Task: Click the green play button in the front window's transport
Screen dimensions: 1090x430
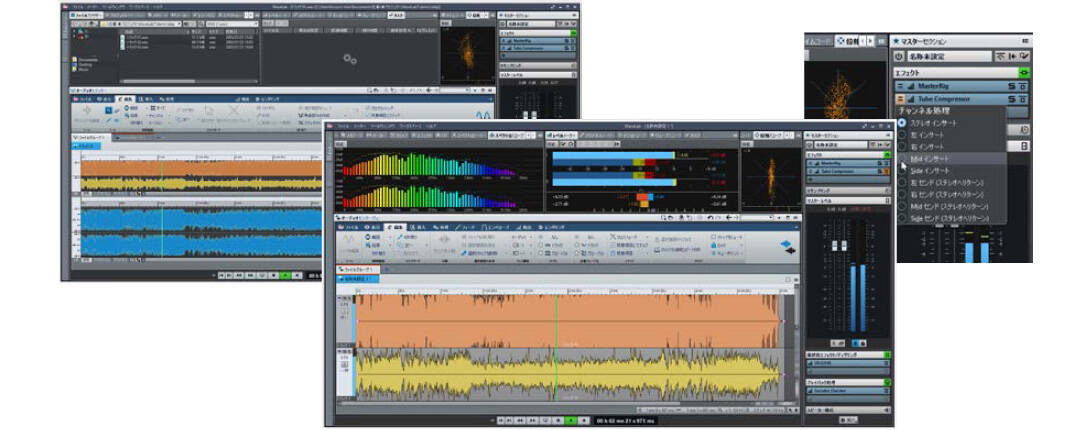Action: tap(570, 420)
